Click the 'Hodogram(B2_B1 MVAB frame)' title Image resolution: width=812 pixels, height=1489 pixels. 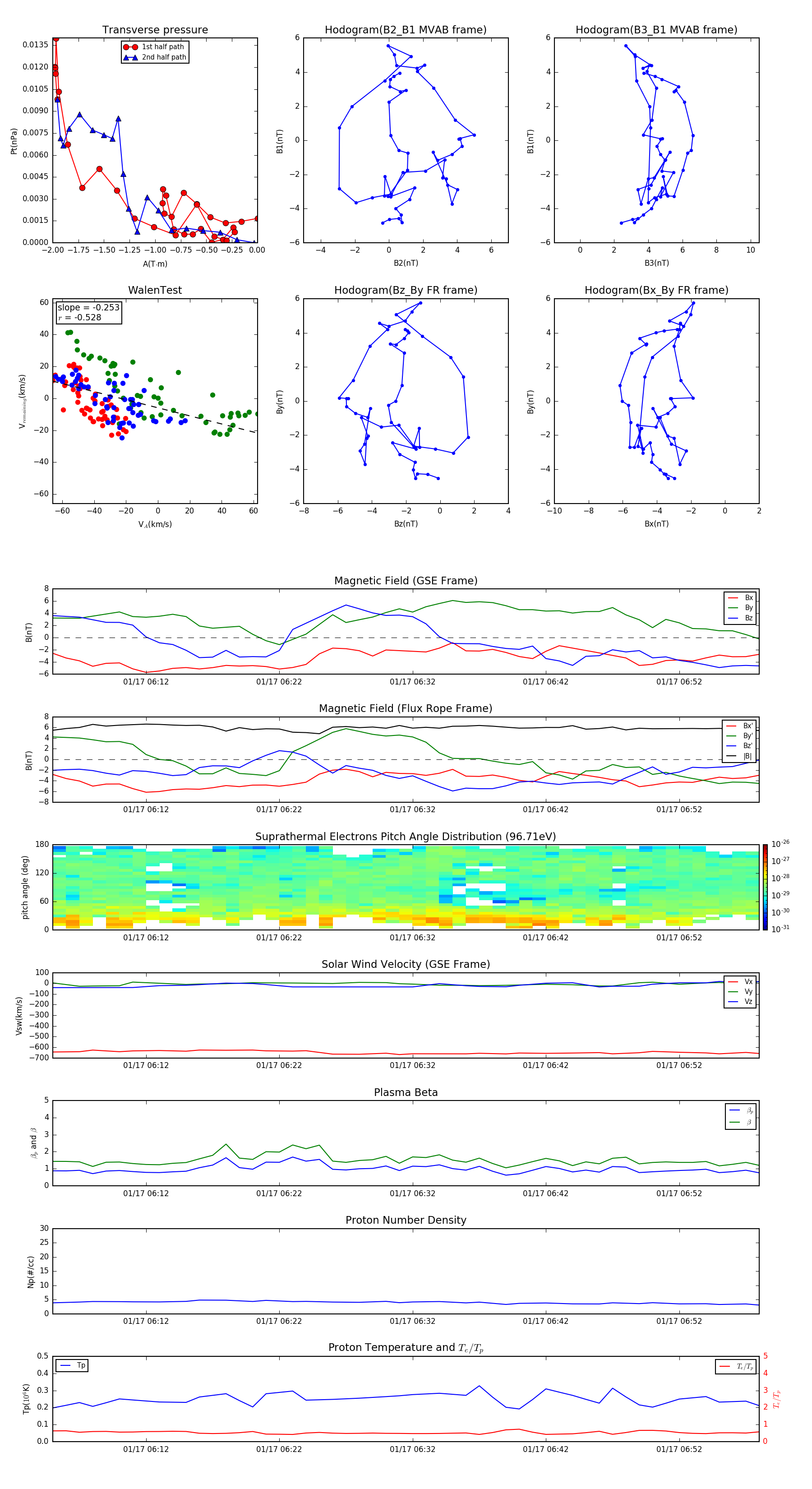pyautogui.click(x=406, y=30)
